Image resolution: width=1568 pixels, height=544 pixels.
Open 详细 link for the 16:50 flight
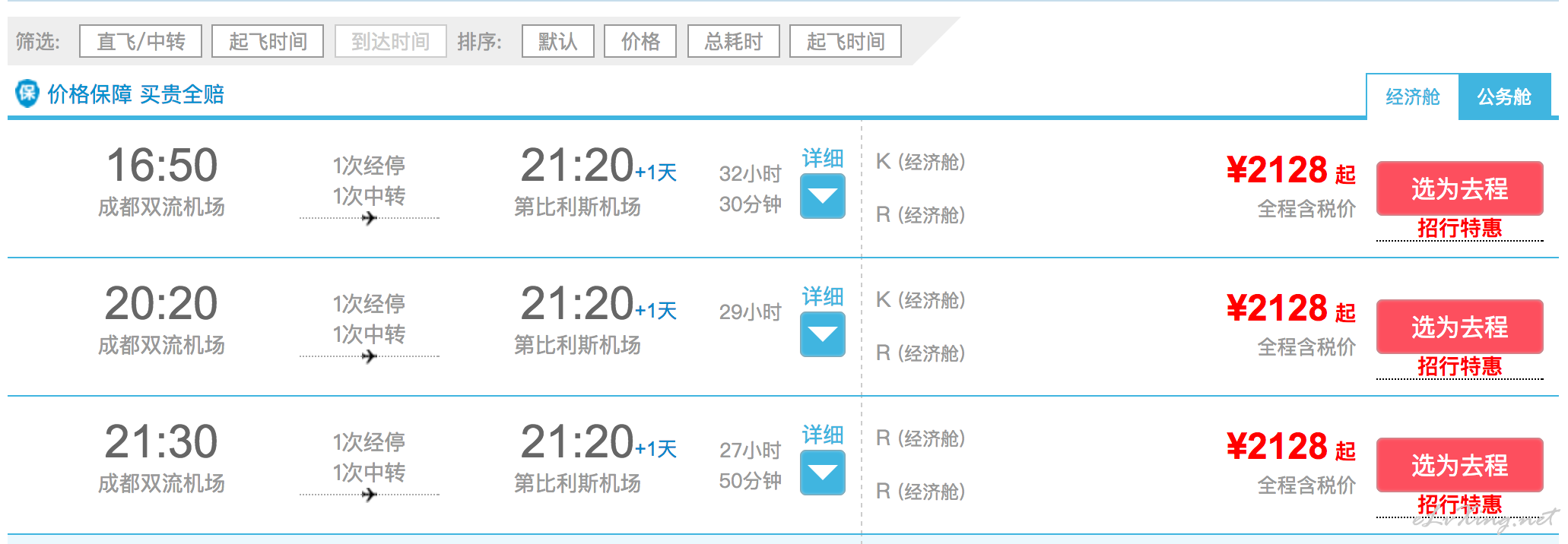click(823, 158)
